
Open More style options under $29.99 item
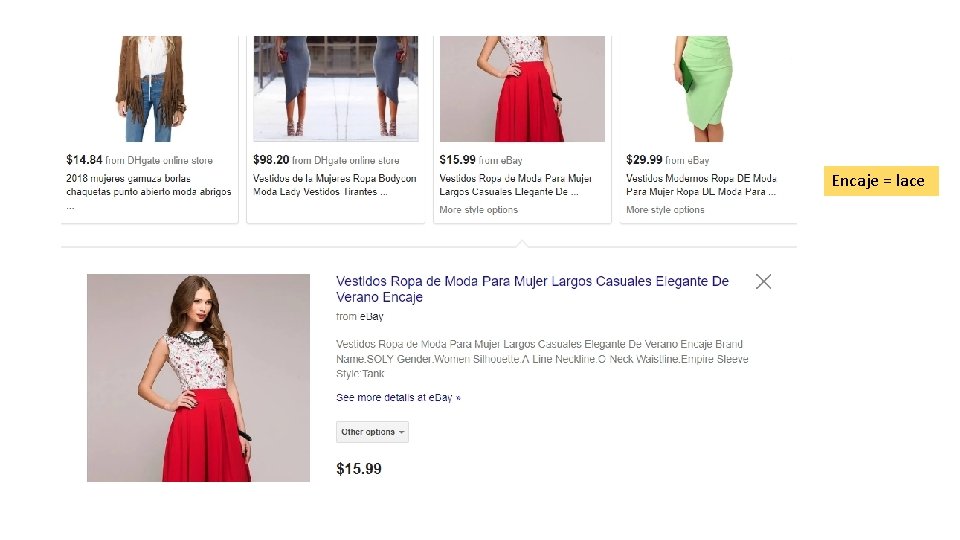665,210
